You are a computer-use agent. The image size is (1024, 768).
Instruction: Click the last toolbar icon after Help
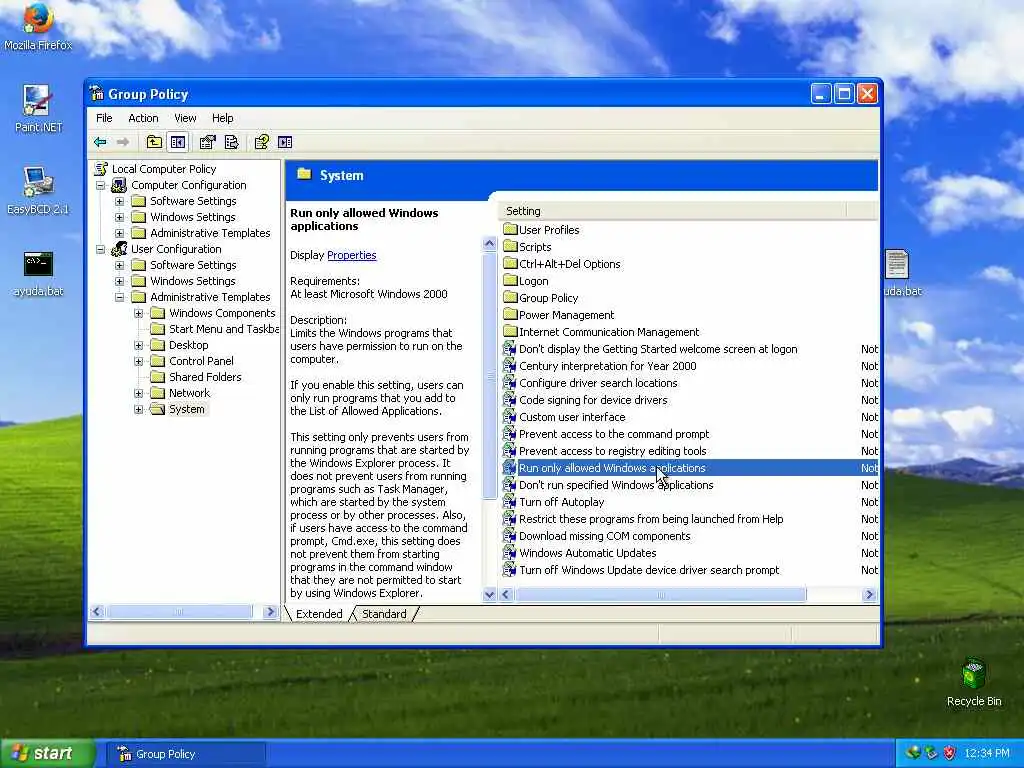(x=285, y=142)
